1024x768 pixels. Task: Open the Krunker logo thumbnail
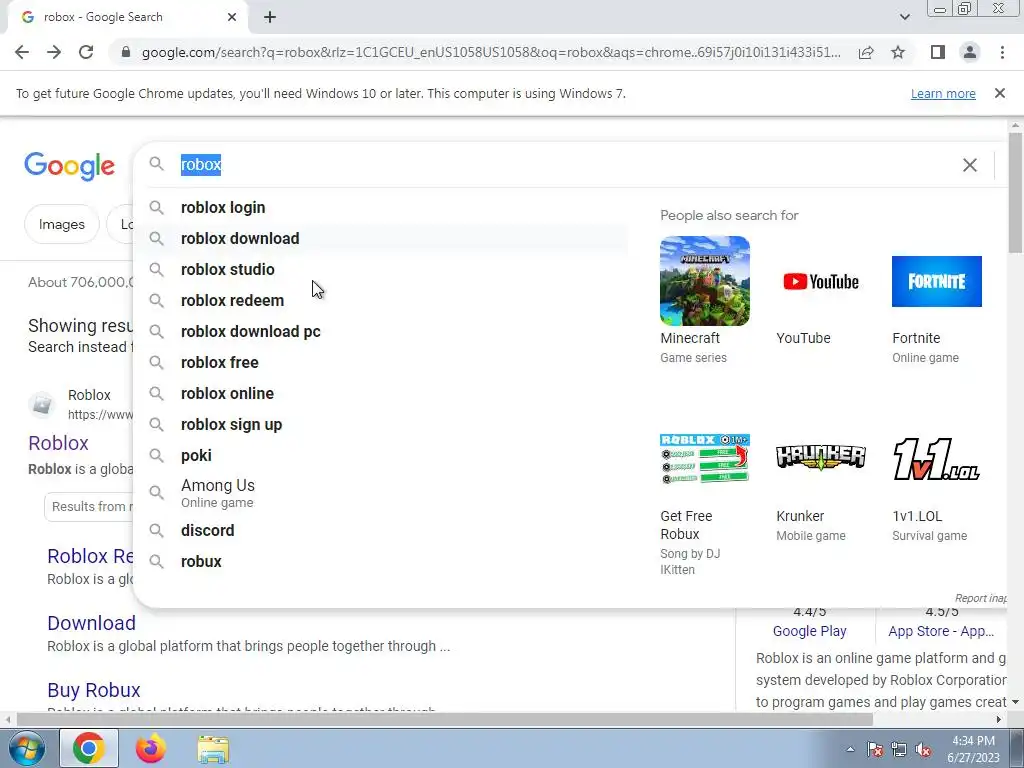821,458
